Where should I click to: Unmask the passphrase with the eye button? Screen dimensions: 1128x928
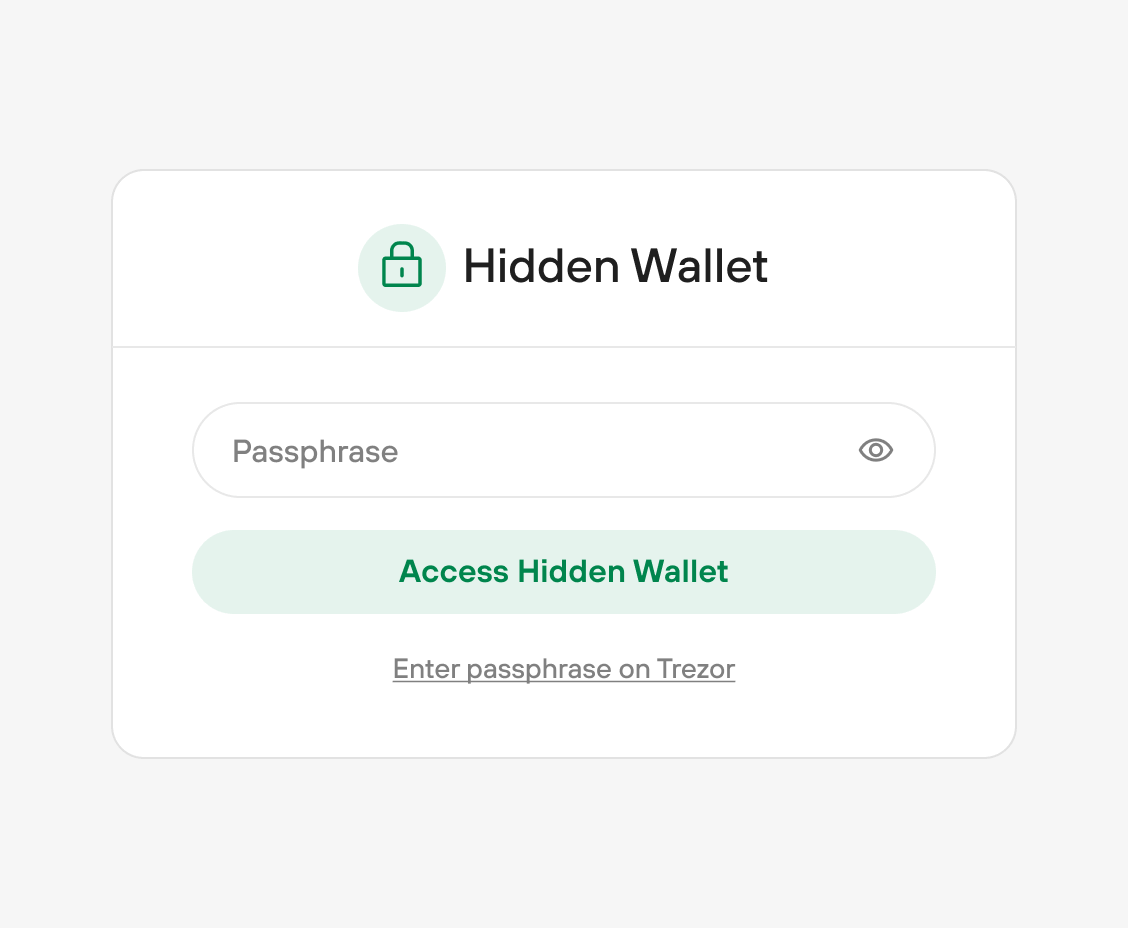(x=875, y=450)
